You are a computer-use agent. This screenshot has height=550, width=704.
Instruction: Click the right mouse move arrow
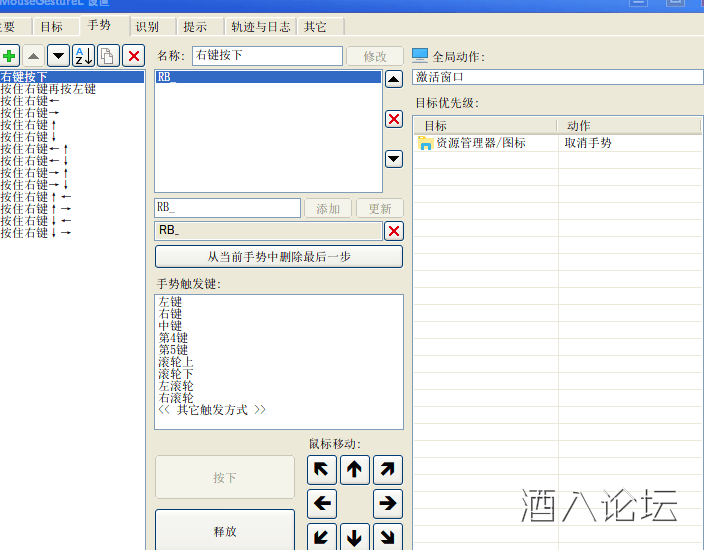click(x=388, y=503)
